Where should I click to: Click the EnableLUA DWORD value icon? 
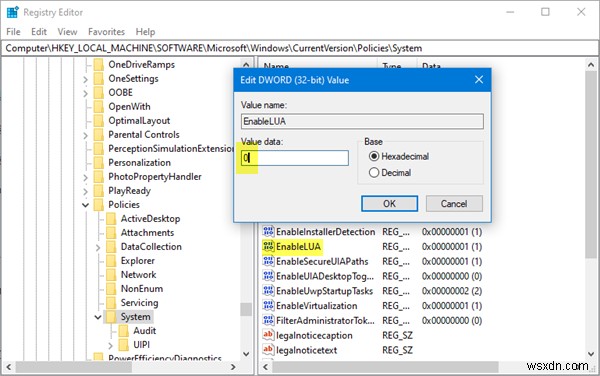[268, 246]
